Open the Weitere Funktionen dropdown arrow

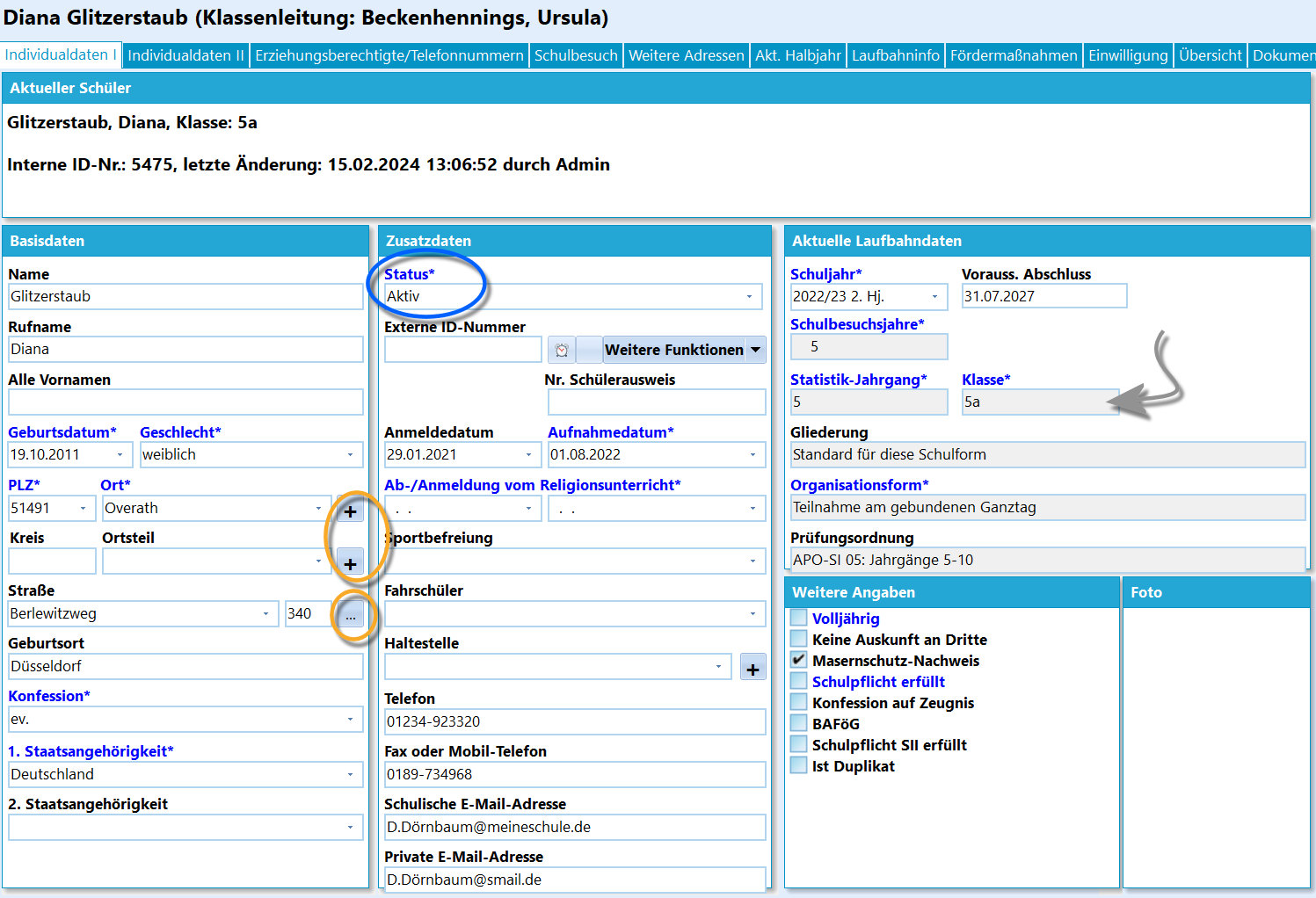coord(756,350)
